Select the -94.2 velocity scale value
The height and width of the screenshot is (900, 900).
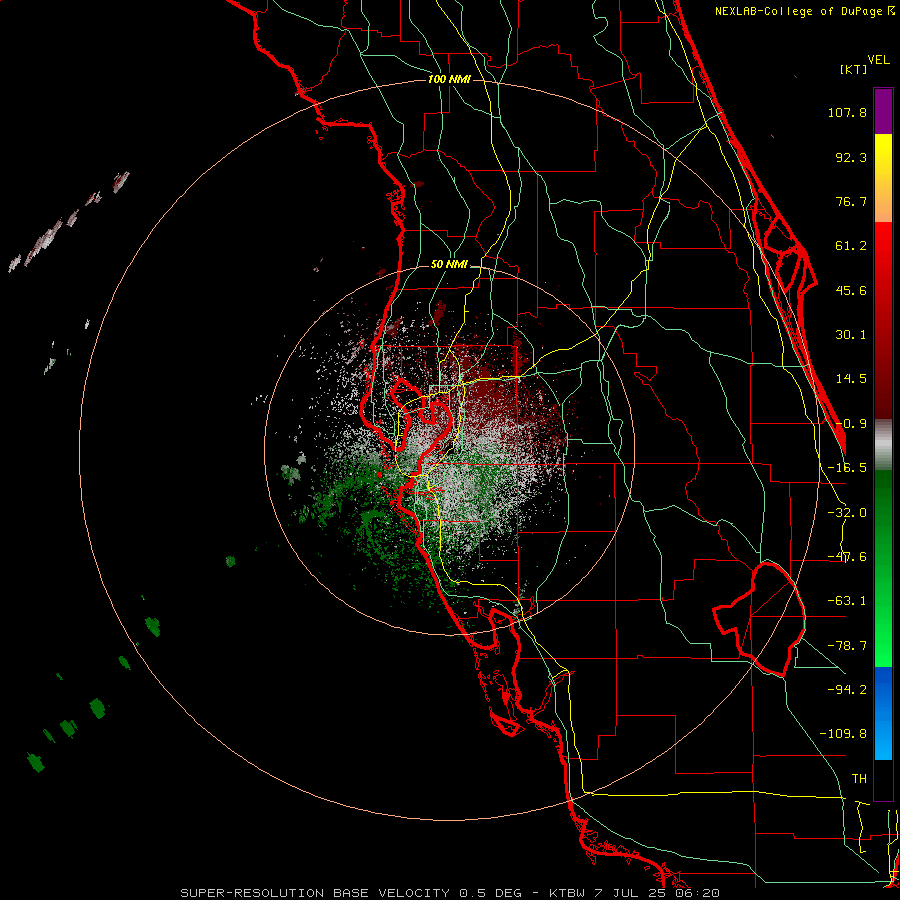pyautogui.click(x=847, y=689)
